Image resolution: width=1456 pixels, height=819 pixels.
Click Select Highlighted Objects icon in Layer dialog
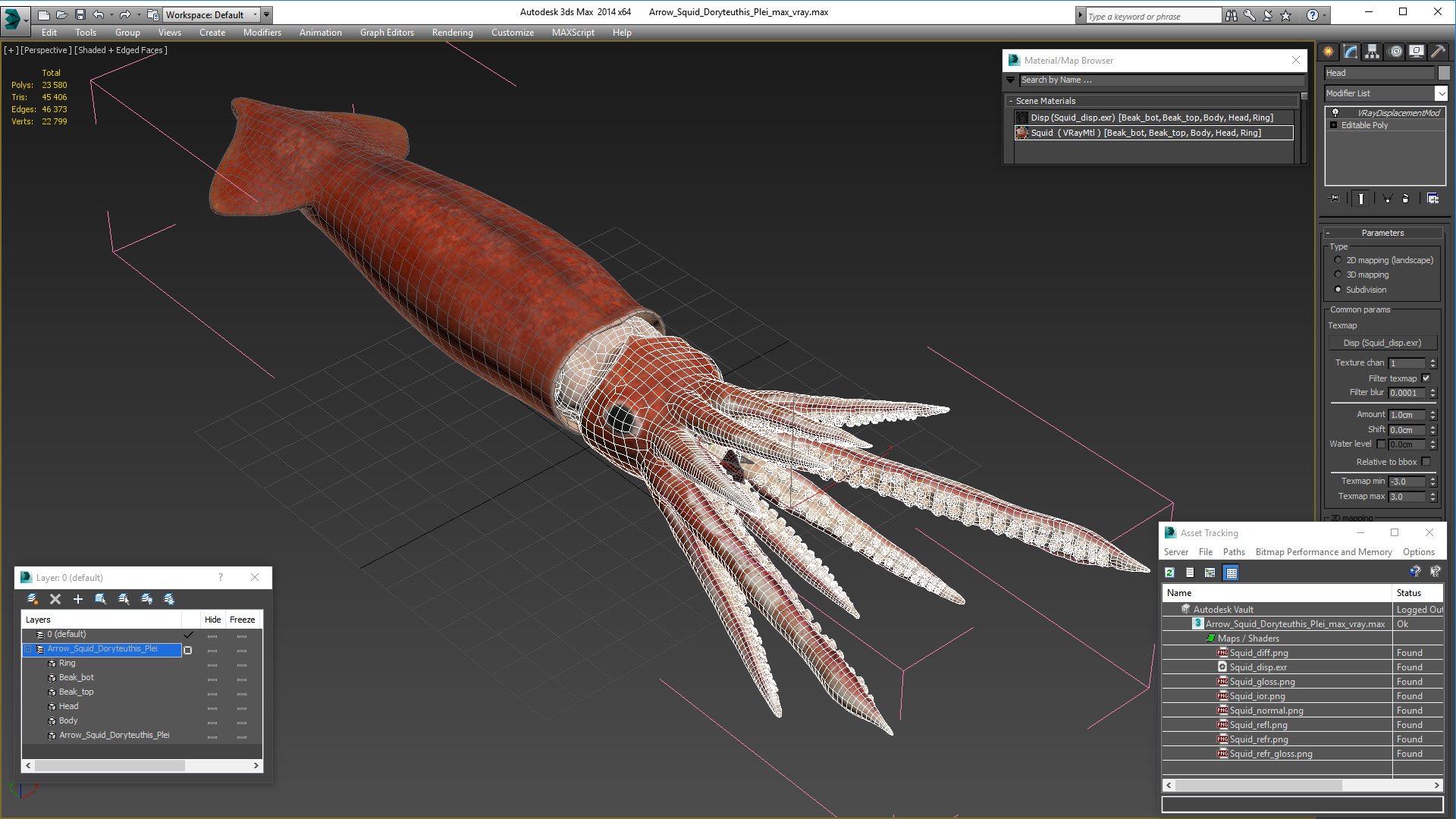(x=101, y=599)
